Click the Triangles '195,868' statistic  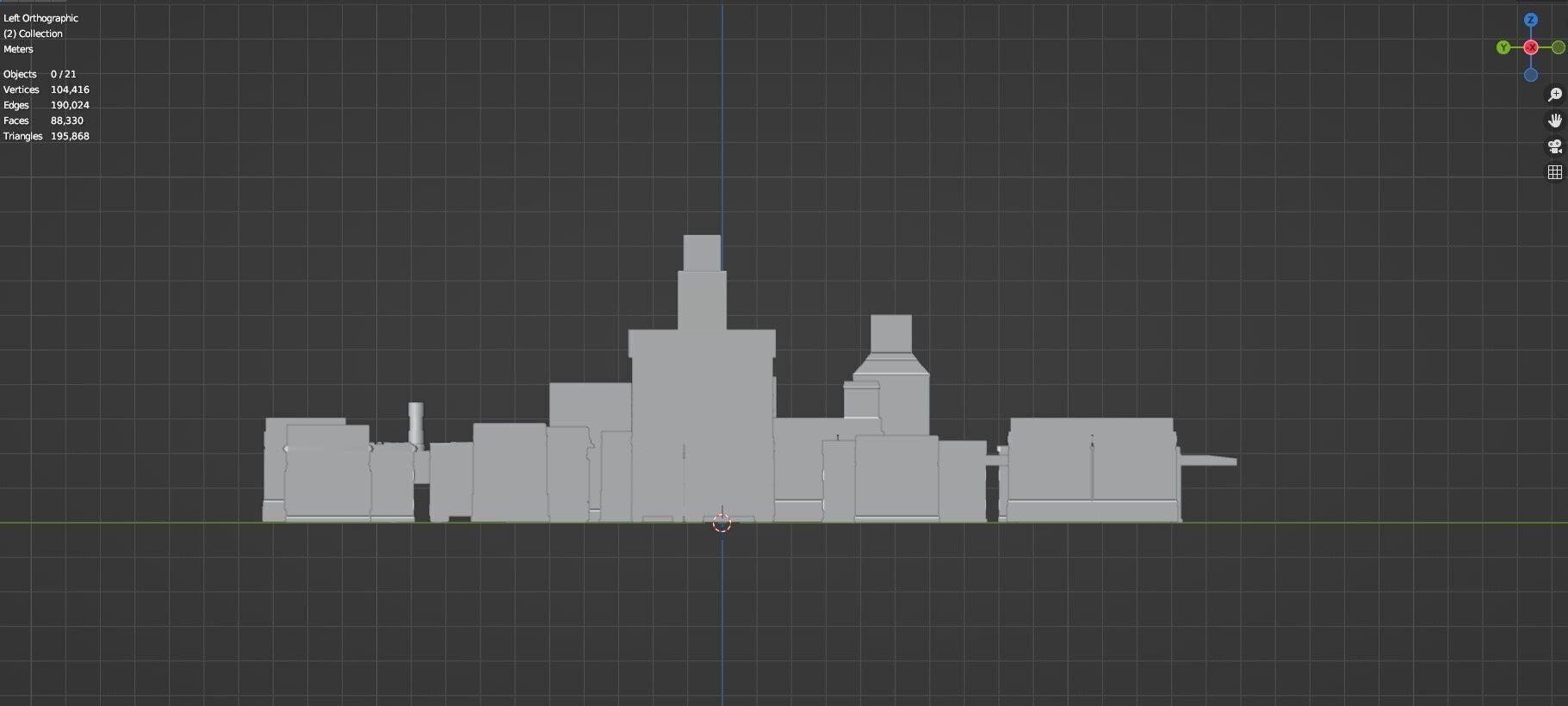click(70, 136)
